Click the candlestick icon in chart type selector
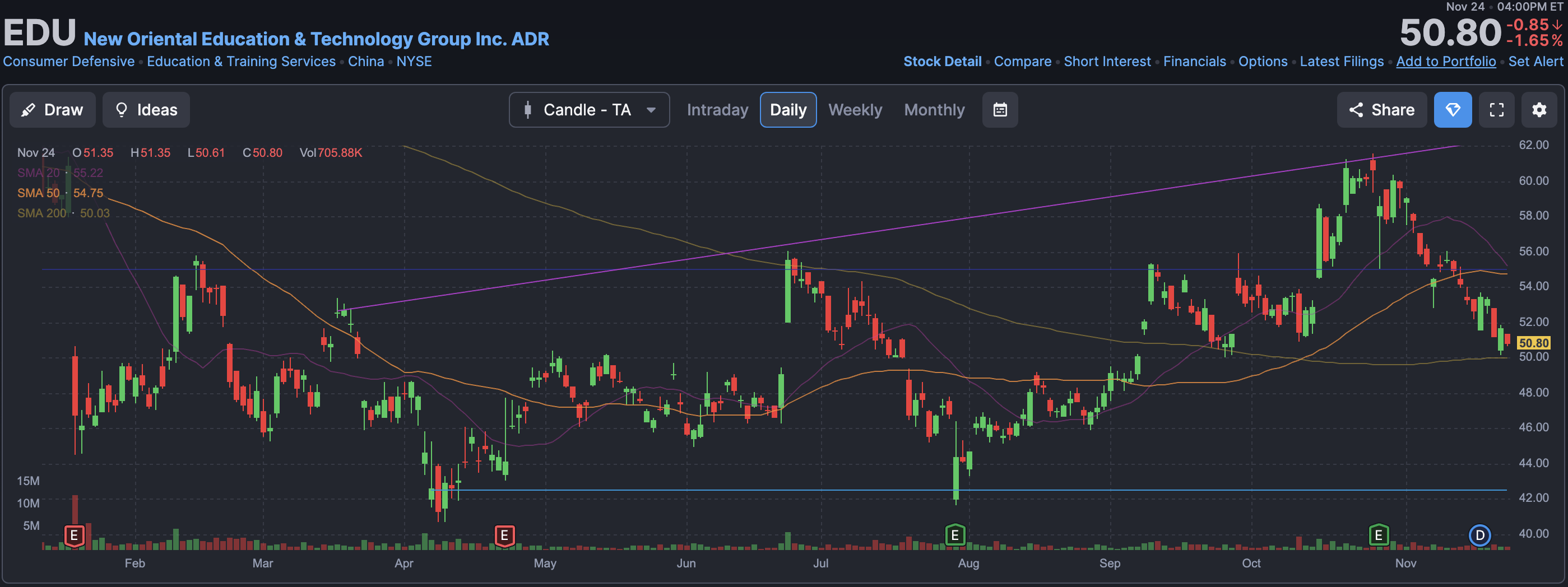Viewport: 1568px width, 587px height. (528, 109)
